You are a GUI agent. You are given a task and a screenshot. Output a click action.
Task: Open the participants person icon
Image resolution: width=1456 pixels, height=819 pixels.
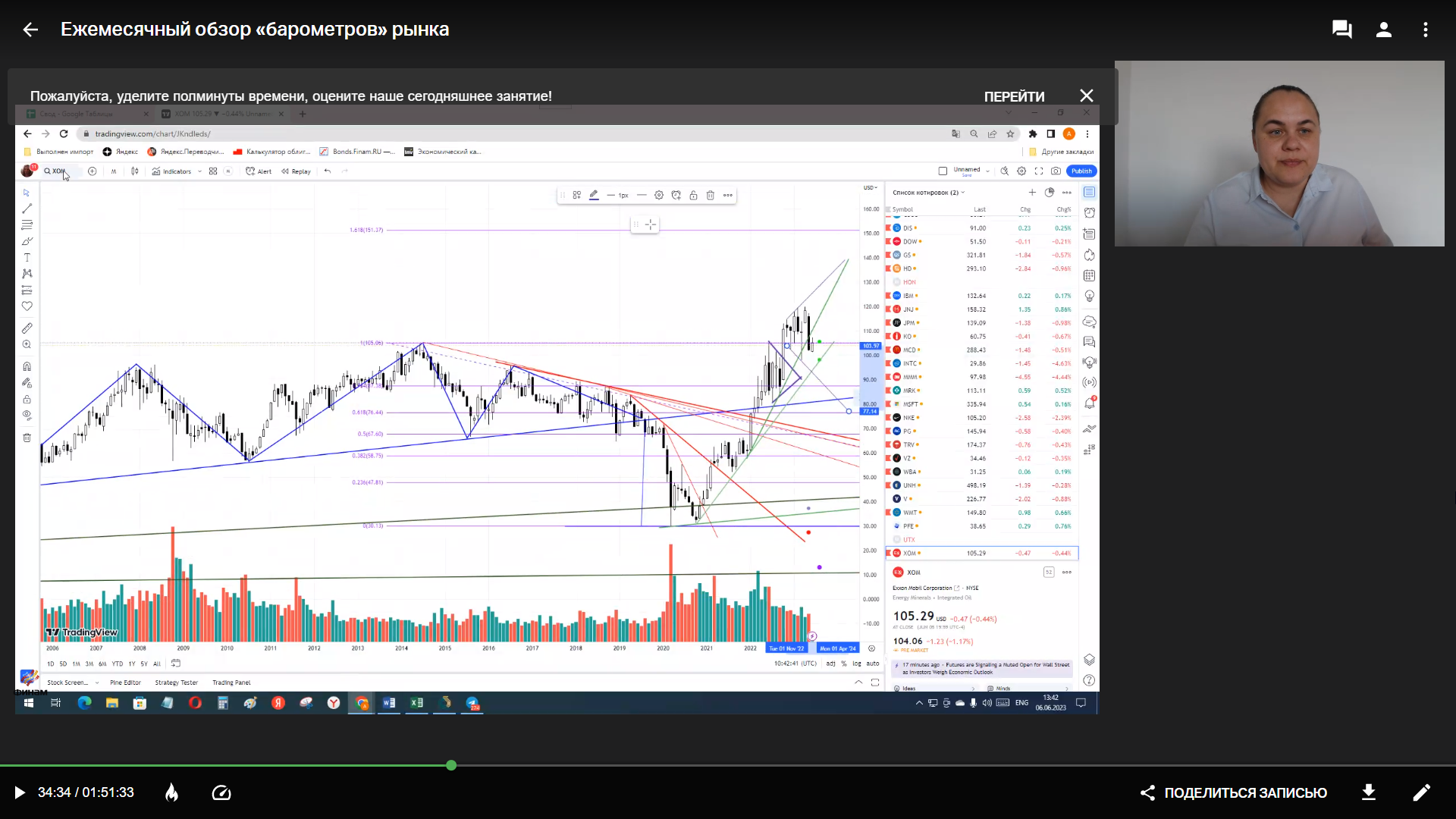1383,30
